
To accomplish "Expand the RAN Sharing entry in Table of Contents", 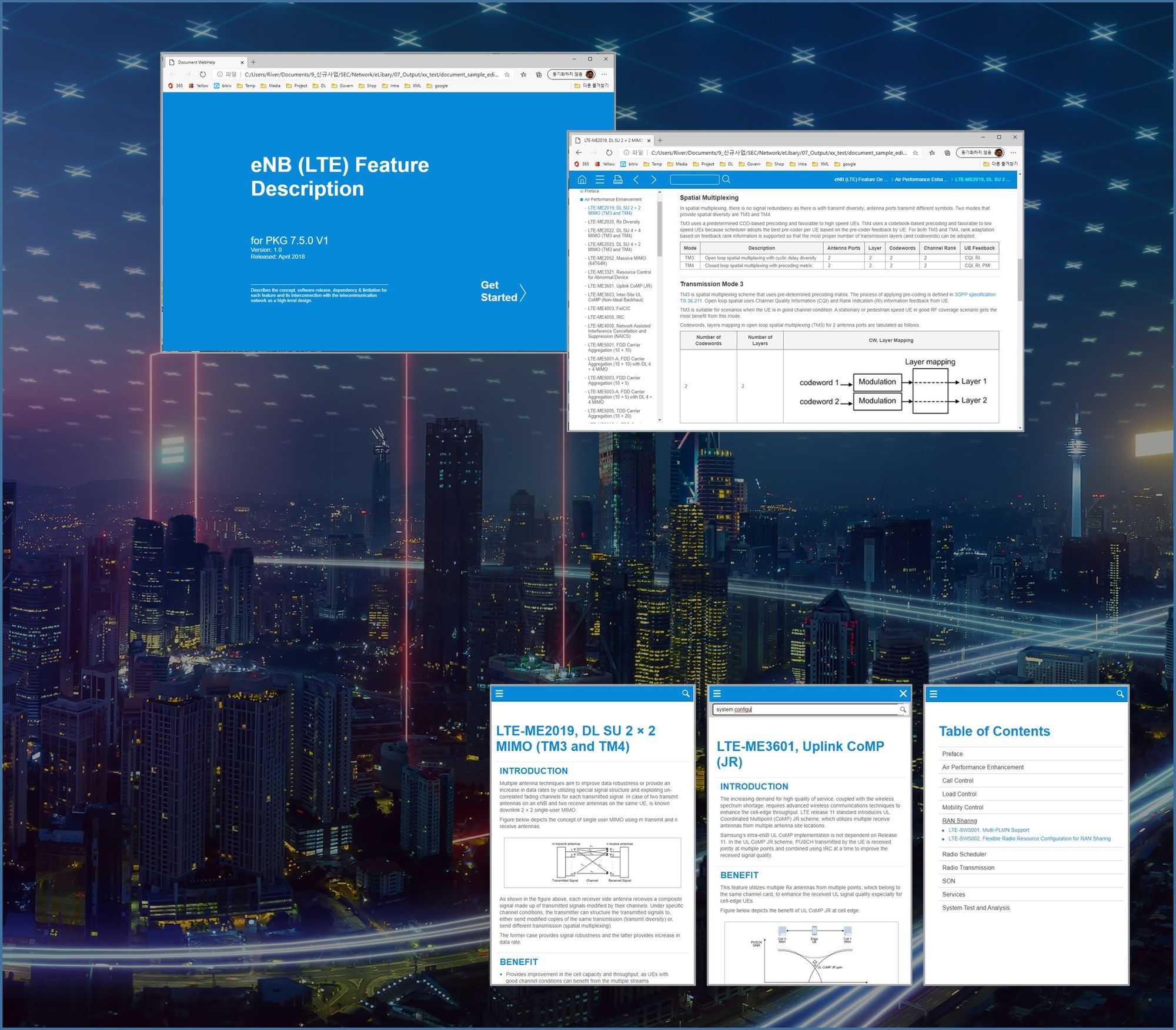I will pos(959,821).
